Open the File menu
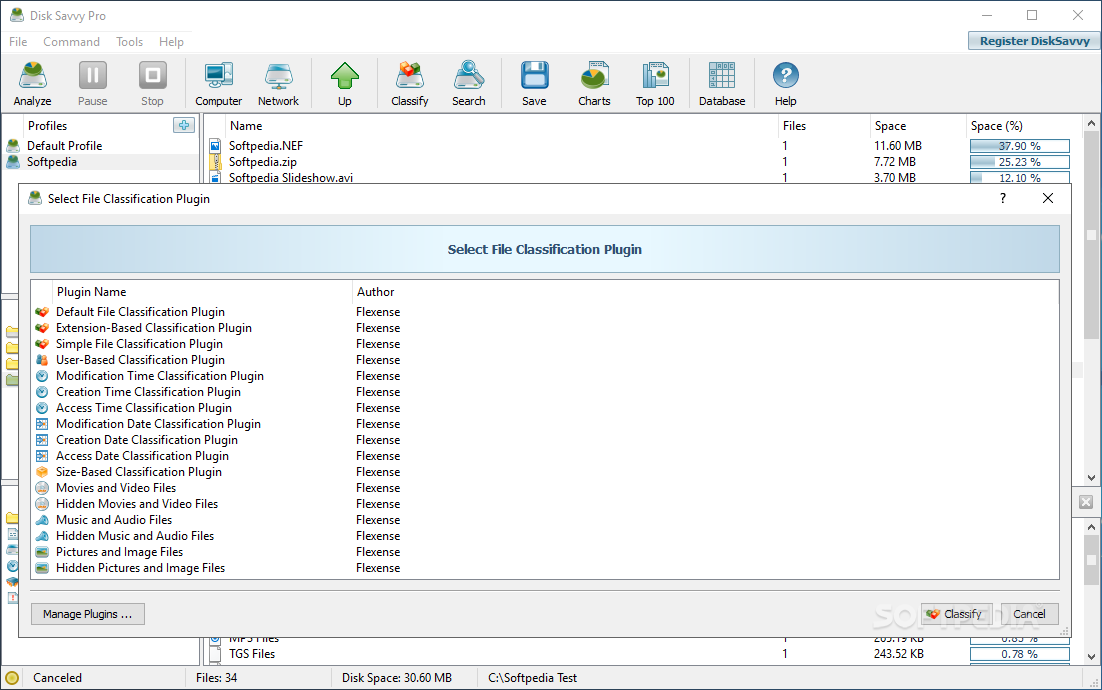Screen dimensions: 1102x690 tap(18, 41)
